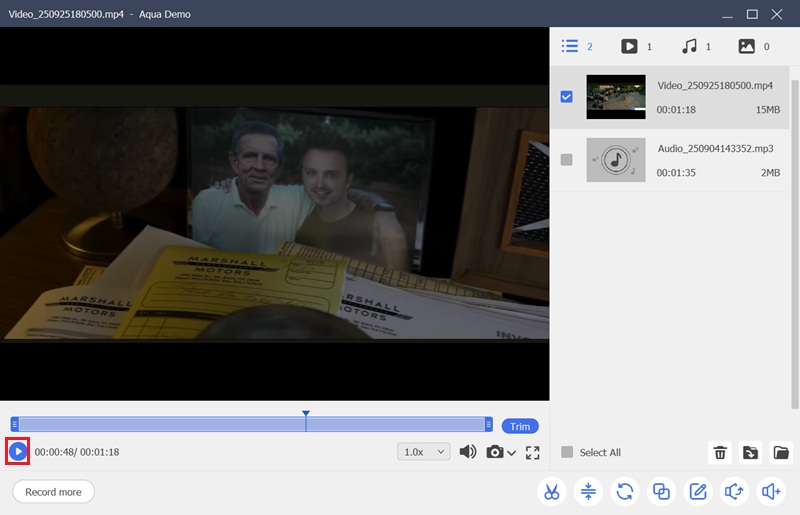The width and height of the screenshot is (800, 515).
Task: Enable the Select All checkbox
Action: [x=567, y=452]
